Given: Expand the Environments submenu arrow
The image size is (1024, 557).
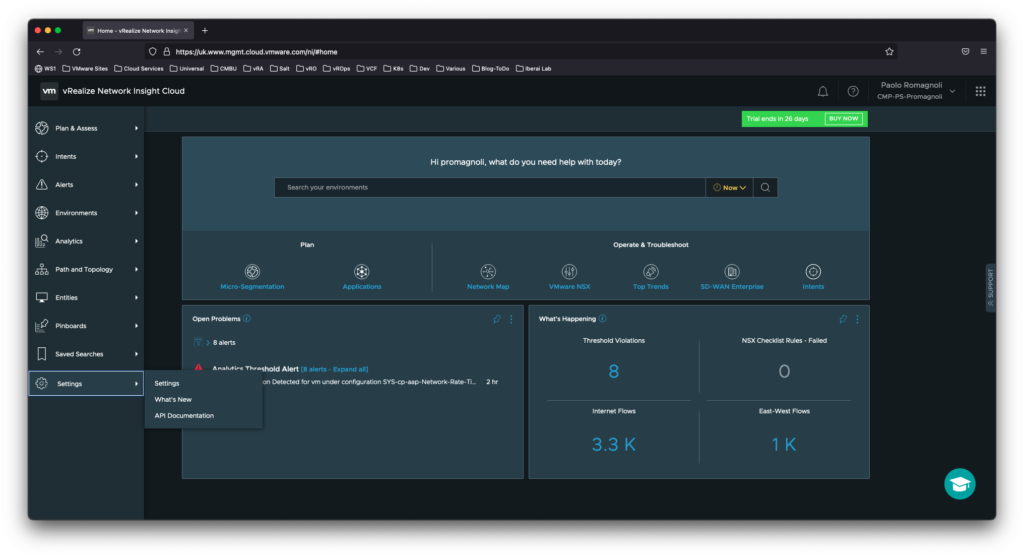Looking at the screenshot, I should [136, 213].
